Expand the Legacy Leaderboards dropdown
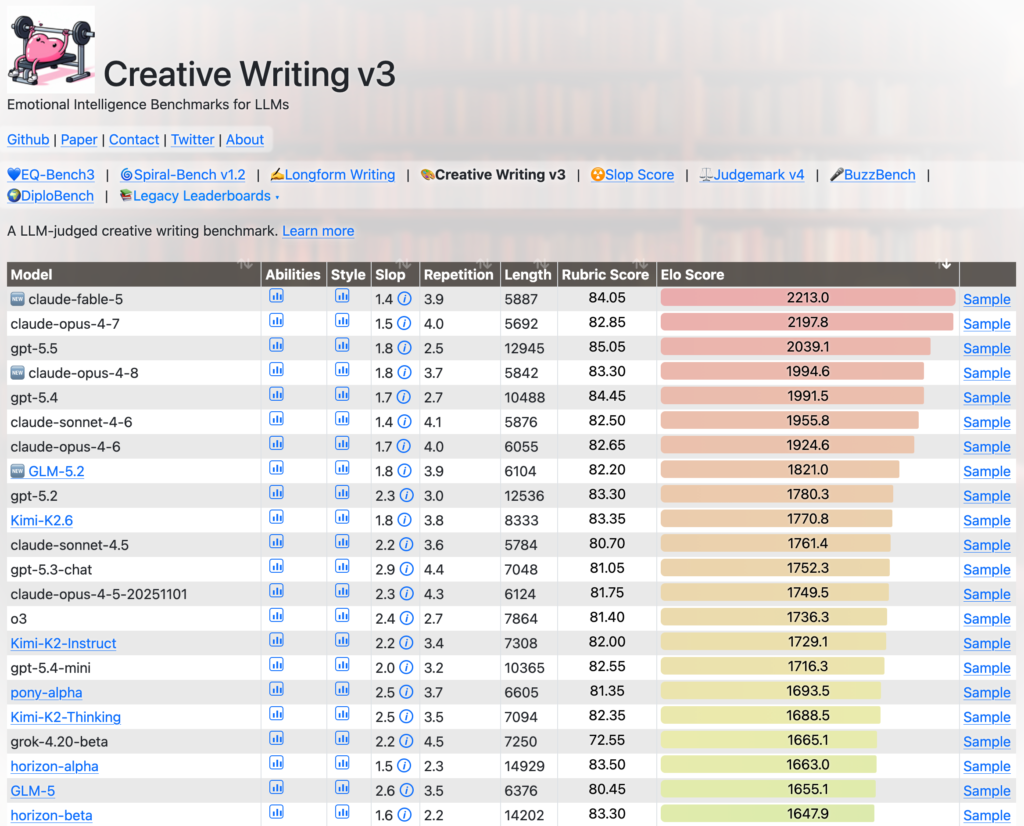 tap(200, 196)
